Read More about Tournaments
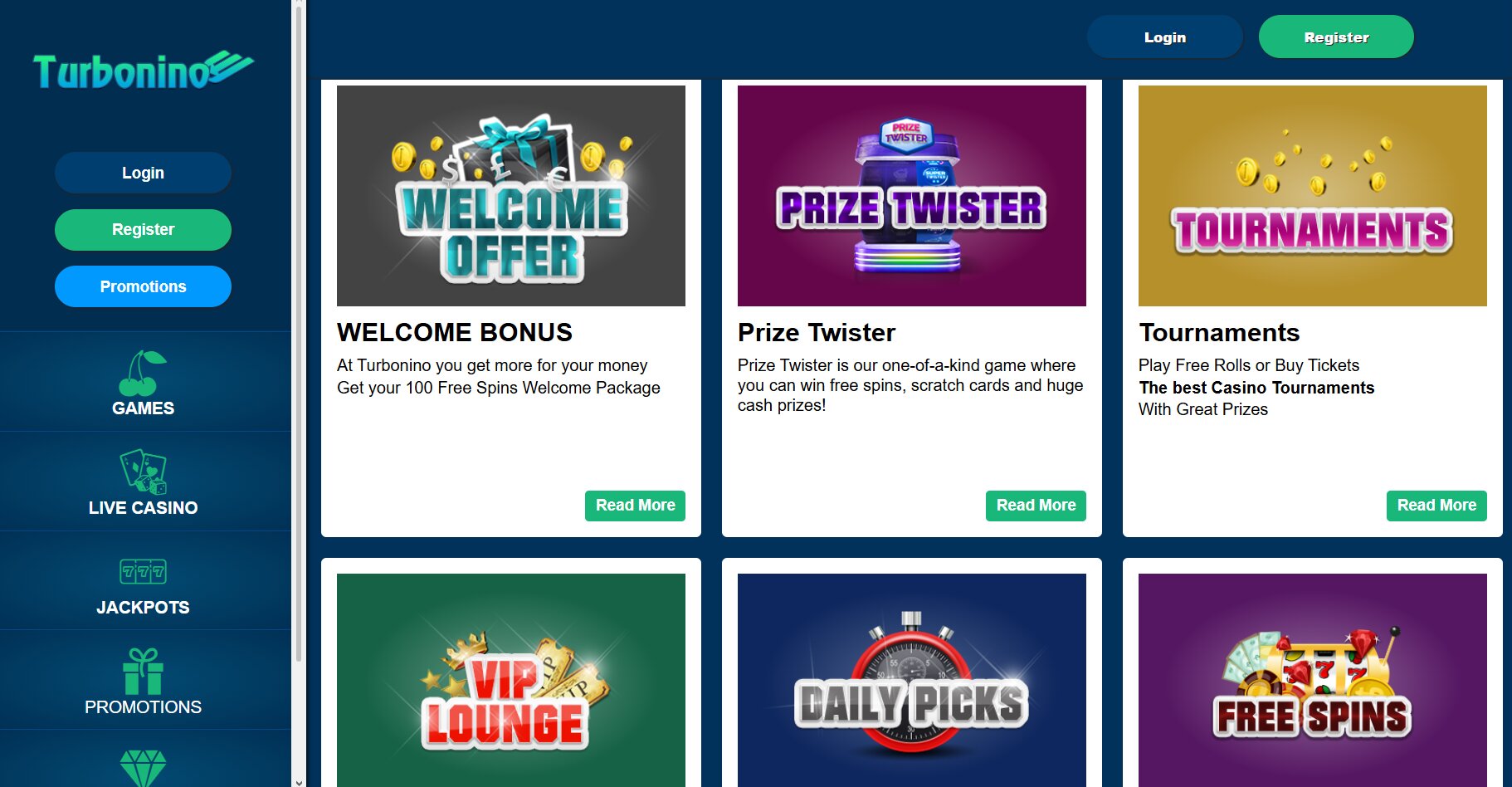The width and height of the screenshot is (1512, 787). 1436,506
